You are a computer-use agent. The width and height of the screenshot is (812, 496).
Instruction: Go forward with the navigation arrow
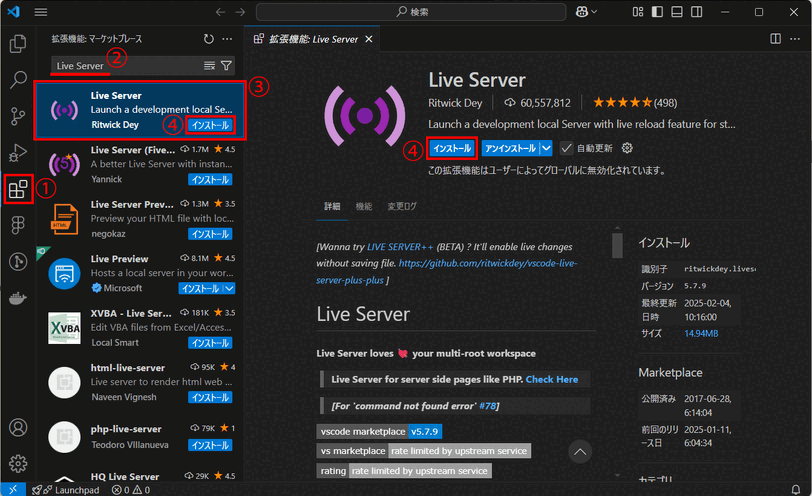click(240, 12)
